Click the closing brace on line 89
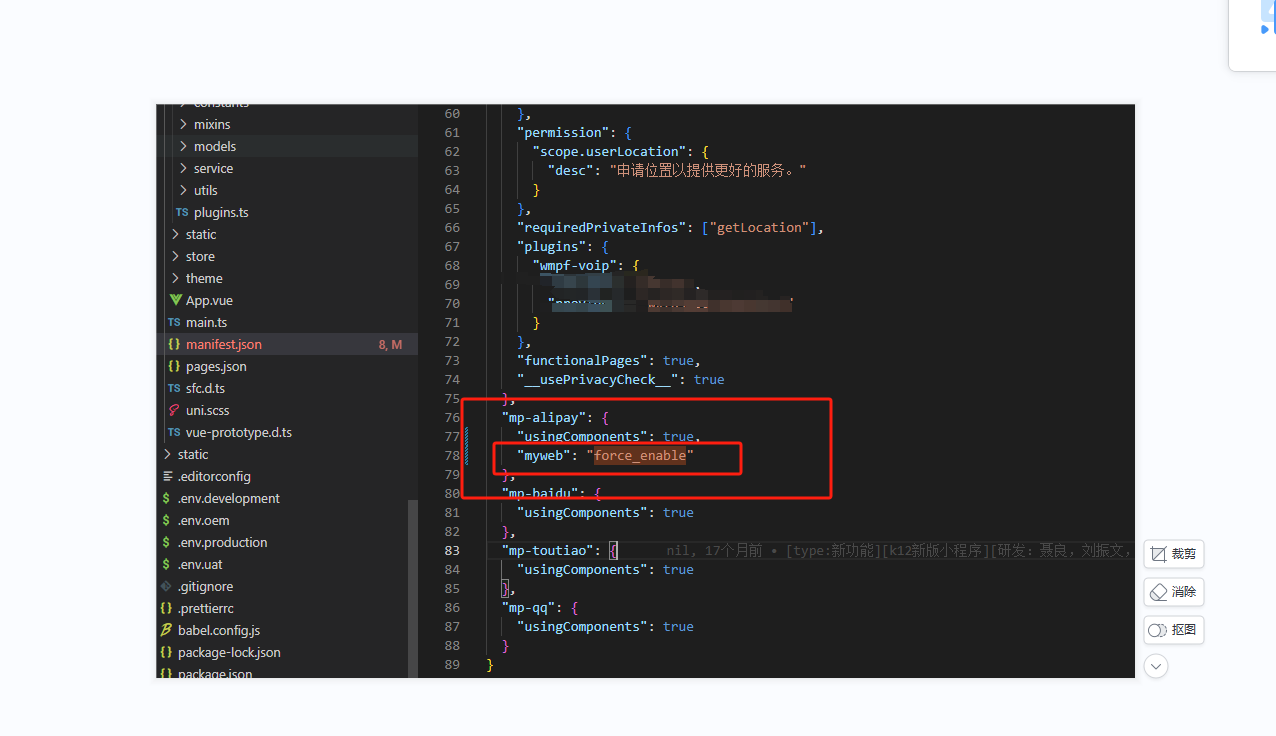The image size is (1276, 736). [x=490, y=664]
